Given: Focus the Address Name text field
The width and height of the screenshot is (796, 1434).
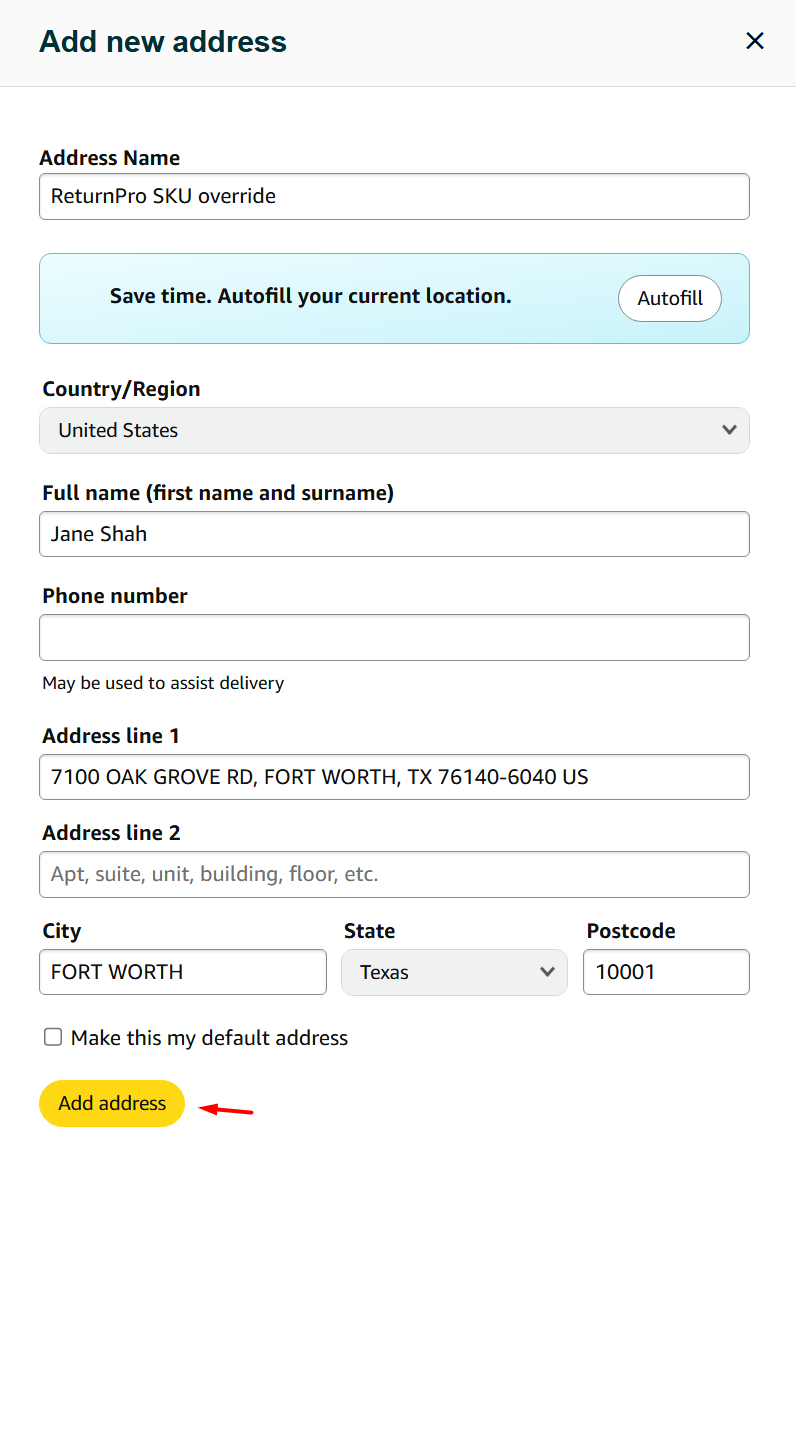Looking at the screenshot, I should pos(394,196).
